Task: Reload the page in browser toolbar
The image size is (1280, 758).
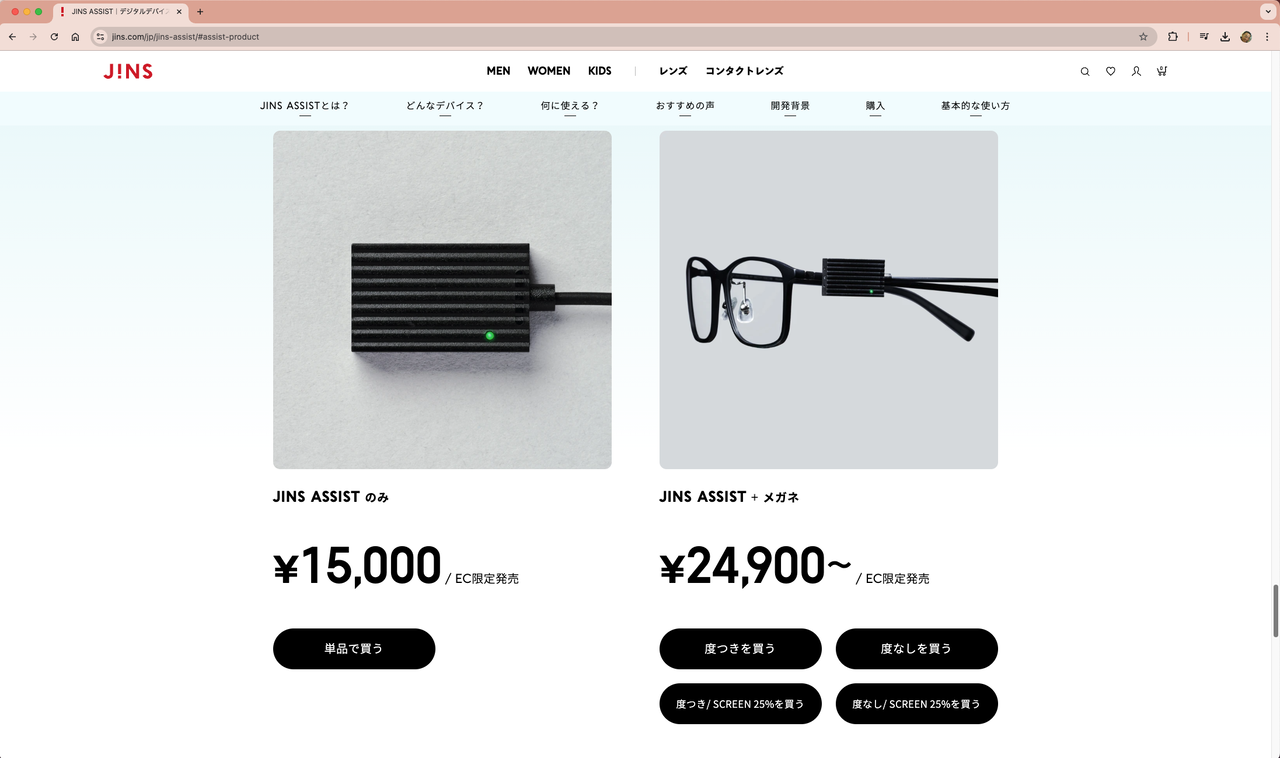Action: click(x=54, y=36)
